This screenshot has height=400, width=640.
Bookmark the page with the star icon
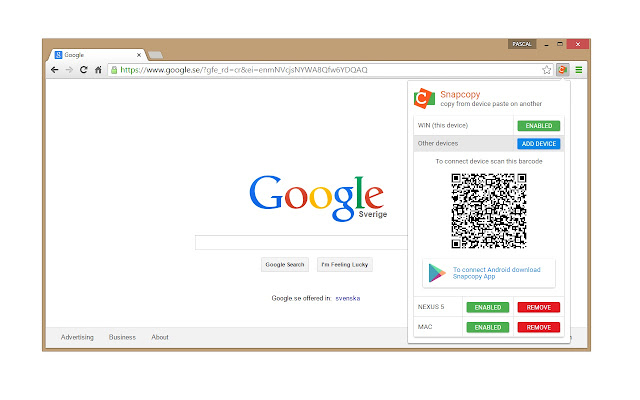(547, 70)
